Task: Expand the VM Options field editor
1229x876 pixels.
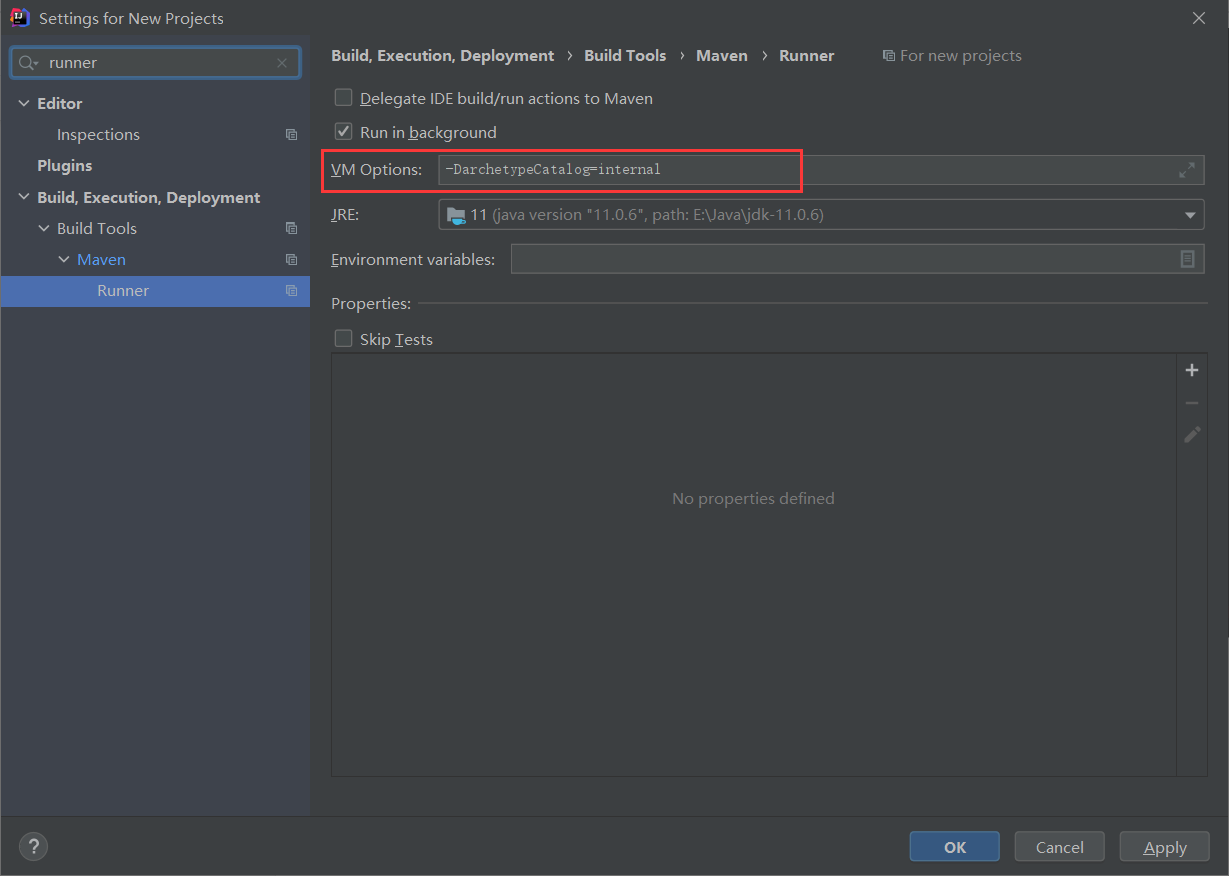Action: click(1187, 170)
